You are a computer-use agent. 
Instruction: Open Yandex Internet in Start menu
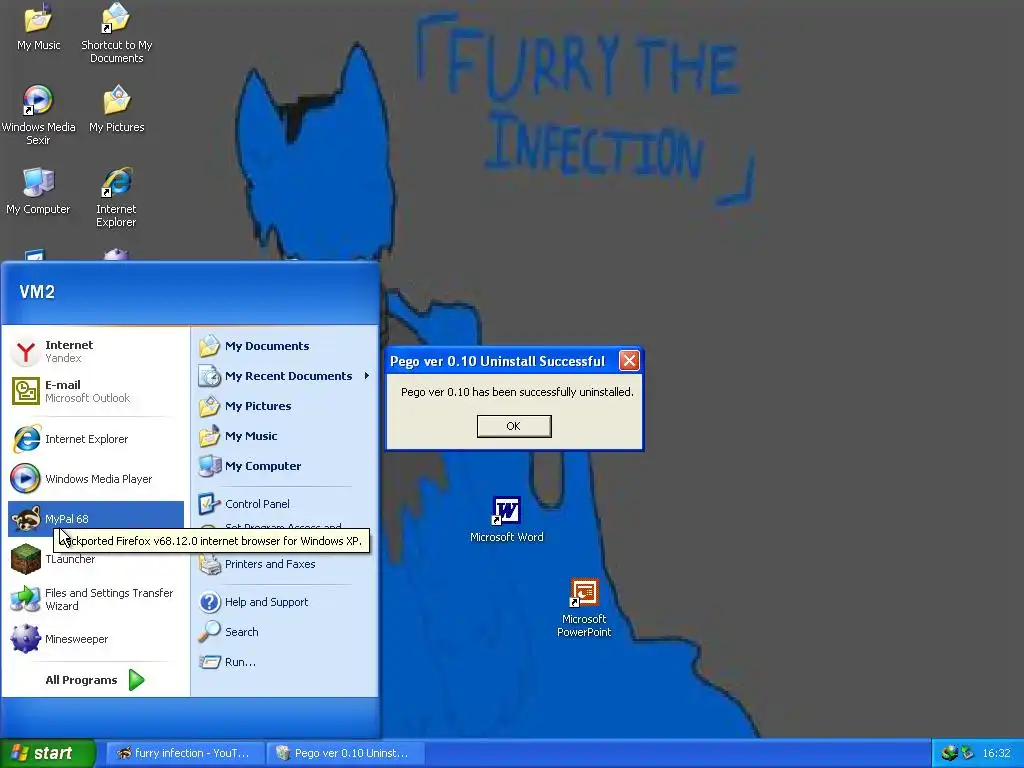(95, 351)
